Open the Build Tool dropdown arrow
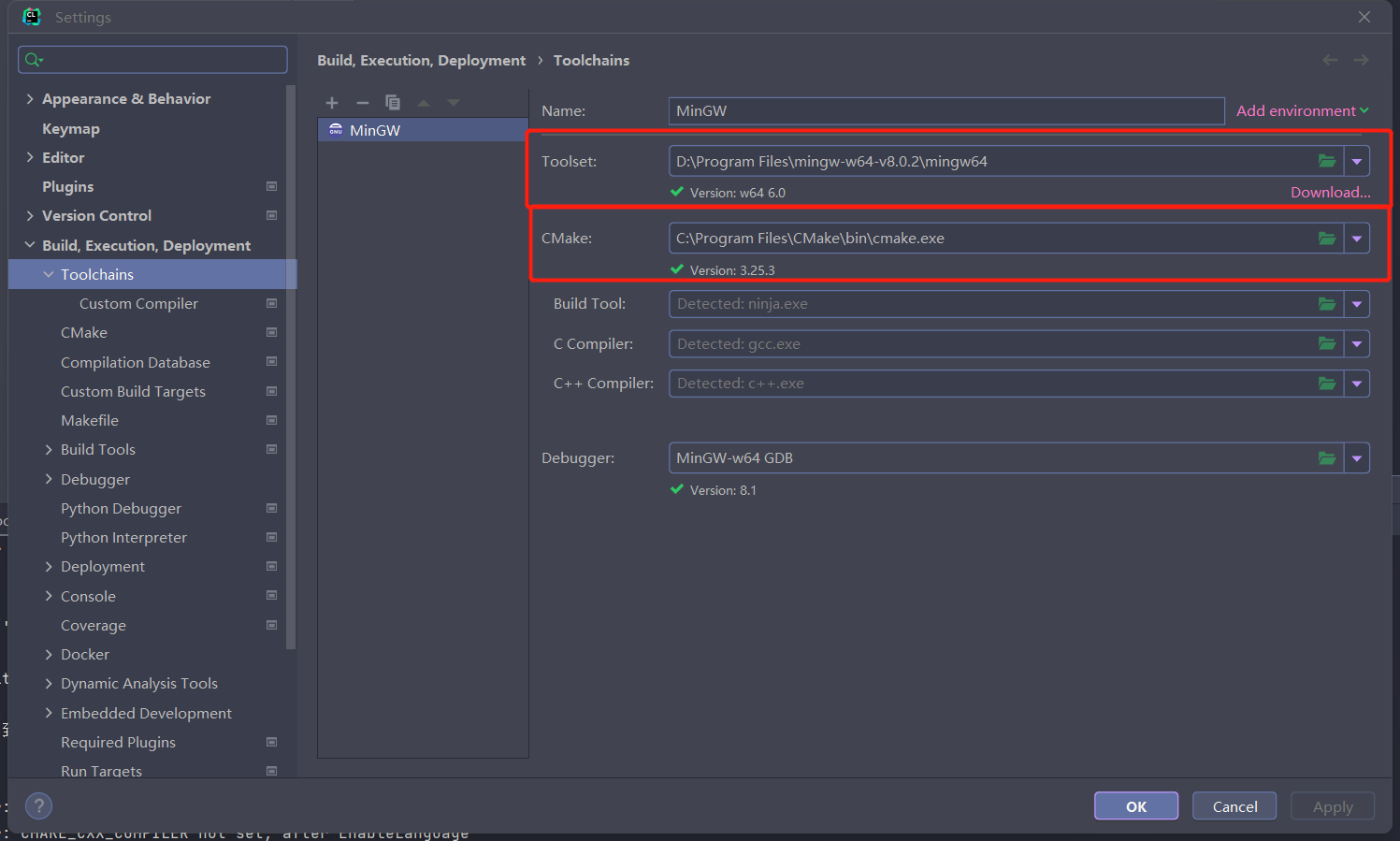The width and height of the screenshot is (1400, 841). point(1357,304)
